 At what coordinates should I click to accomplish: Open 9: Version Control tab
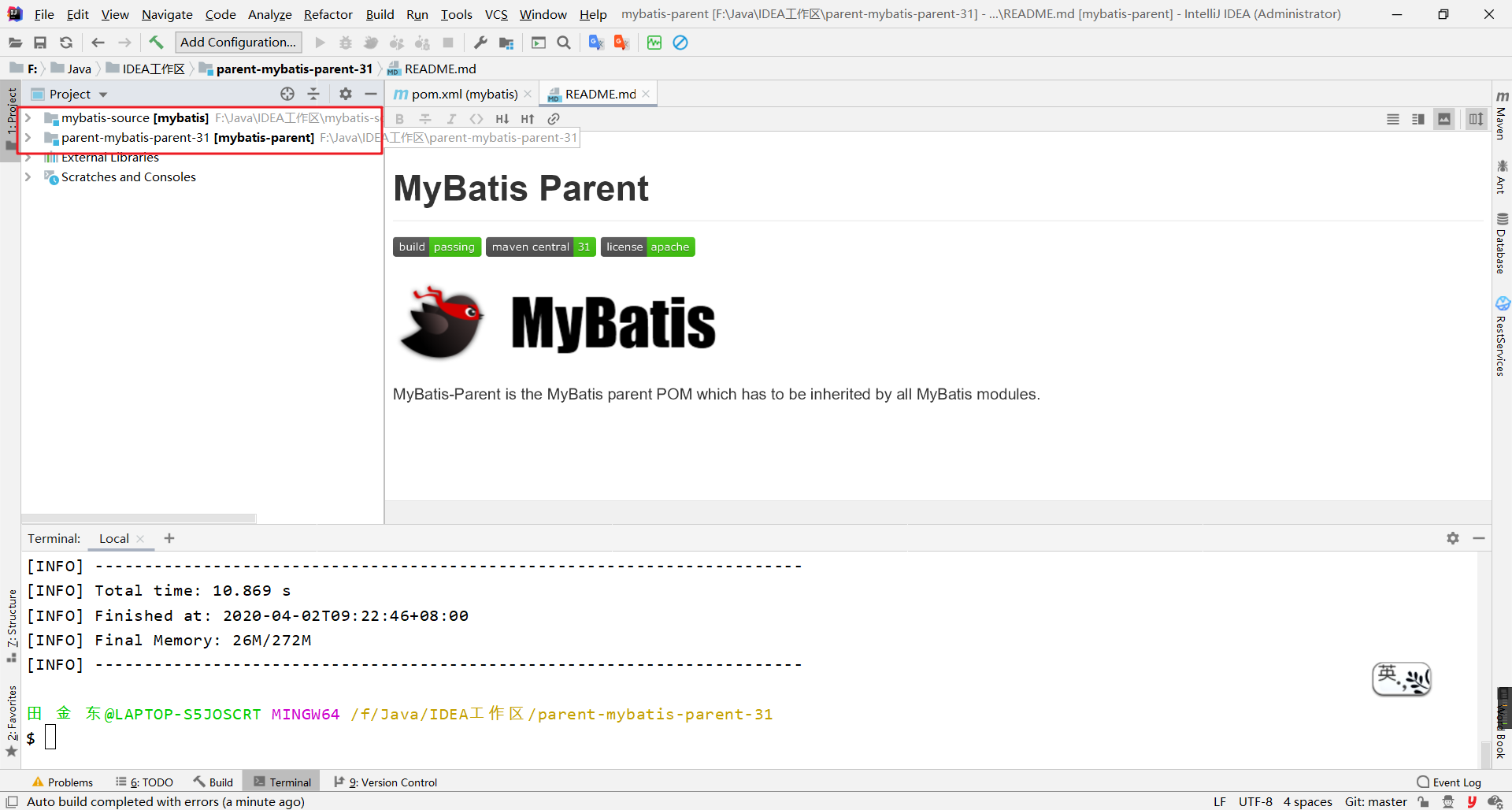[x=385, y=782]
